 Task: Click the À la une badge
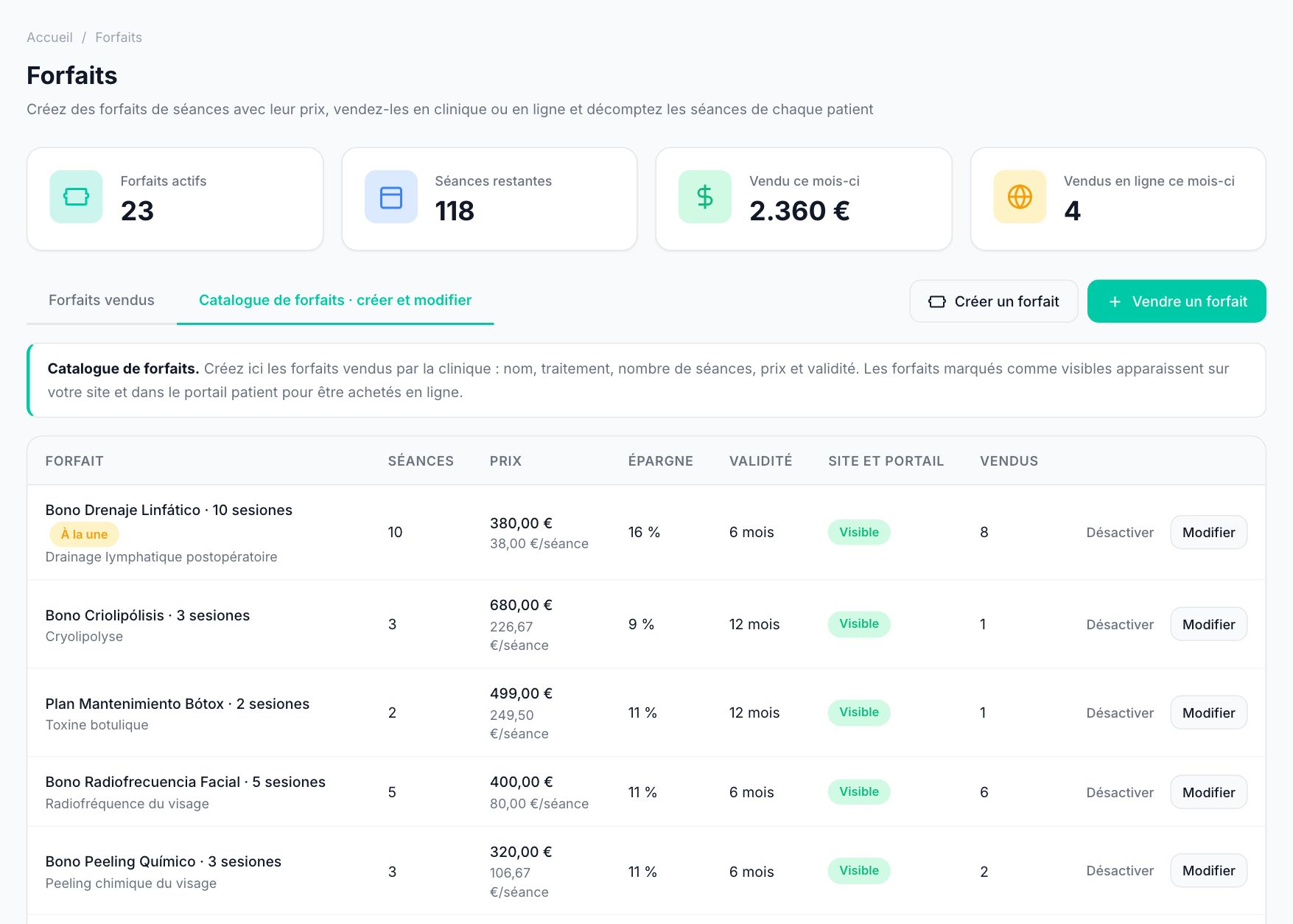[x=84, y=534]
